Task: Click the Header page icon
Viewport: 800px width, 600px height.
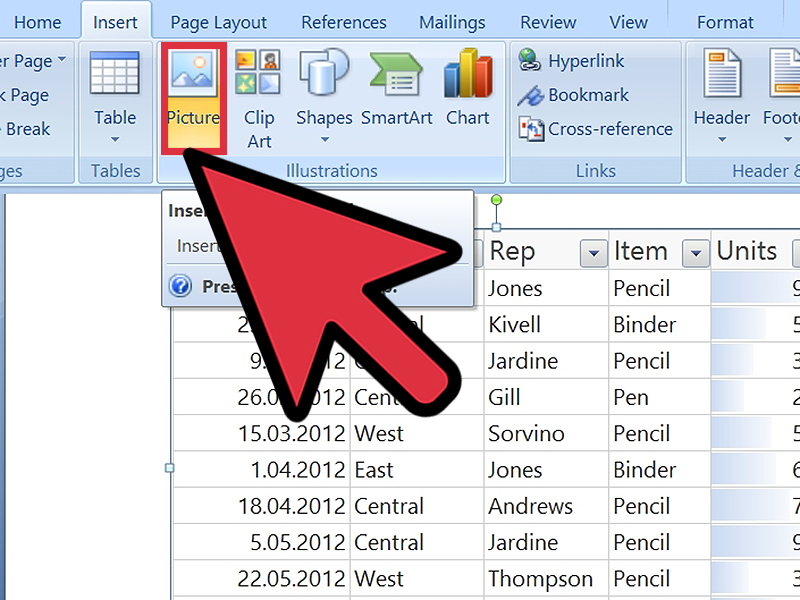Action: [721, 72]
